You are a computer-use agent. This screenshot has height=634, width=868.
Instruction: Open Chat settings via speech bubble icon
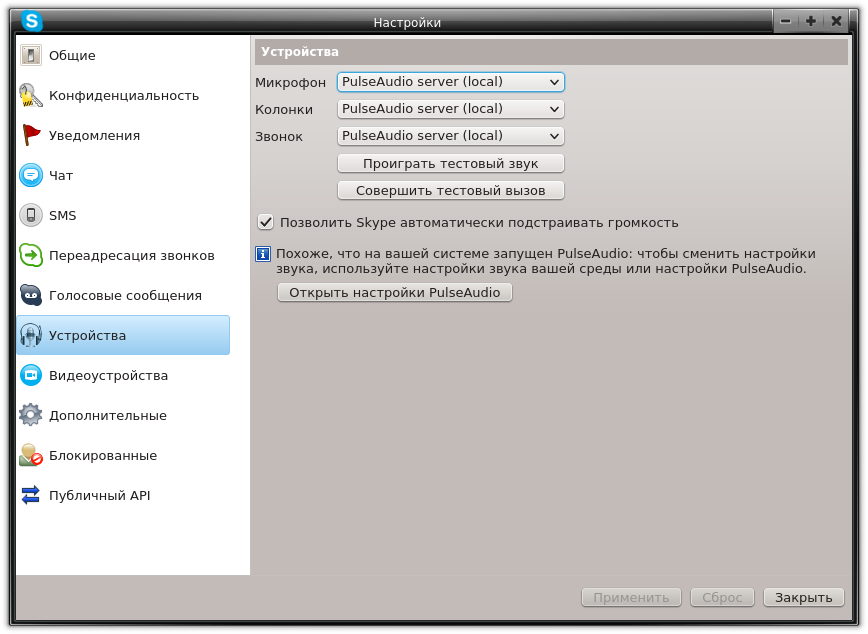pyautogui.click(x=31, y=175)
